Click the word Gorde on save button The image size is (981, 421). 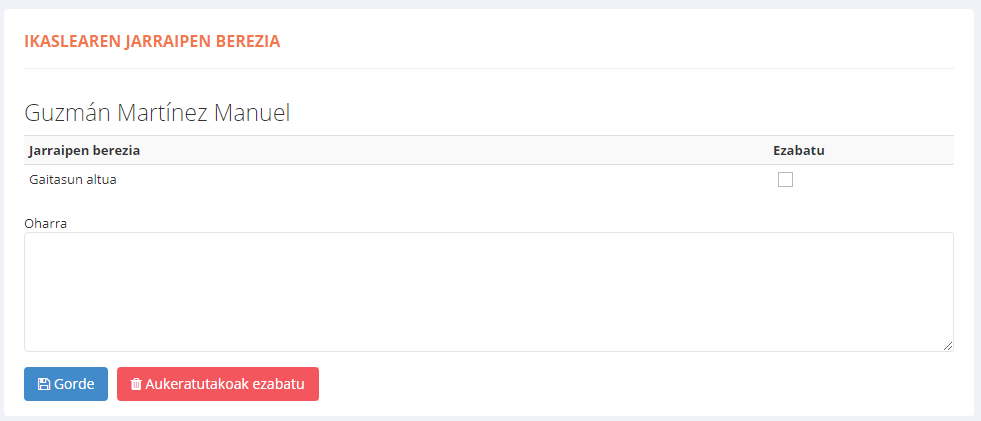pos(75,384)
